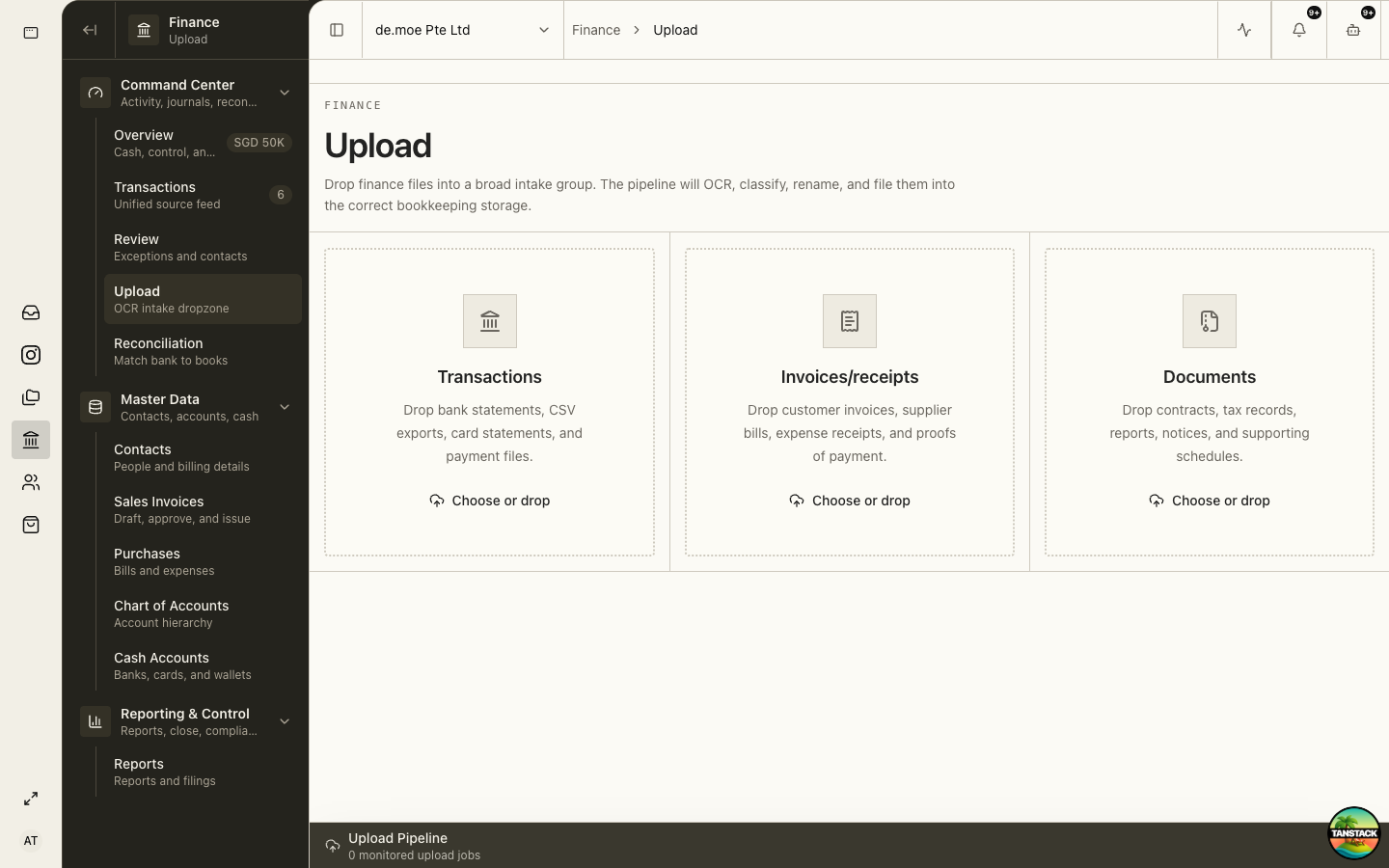Image resolution: width=1389 pixels, height=868 pixels.
Task: Open the de.moe Pte Ltd company dropdown
Action: coord(463,30)
